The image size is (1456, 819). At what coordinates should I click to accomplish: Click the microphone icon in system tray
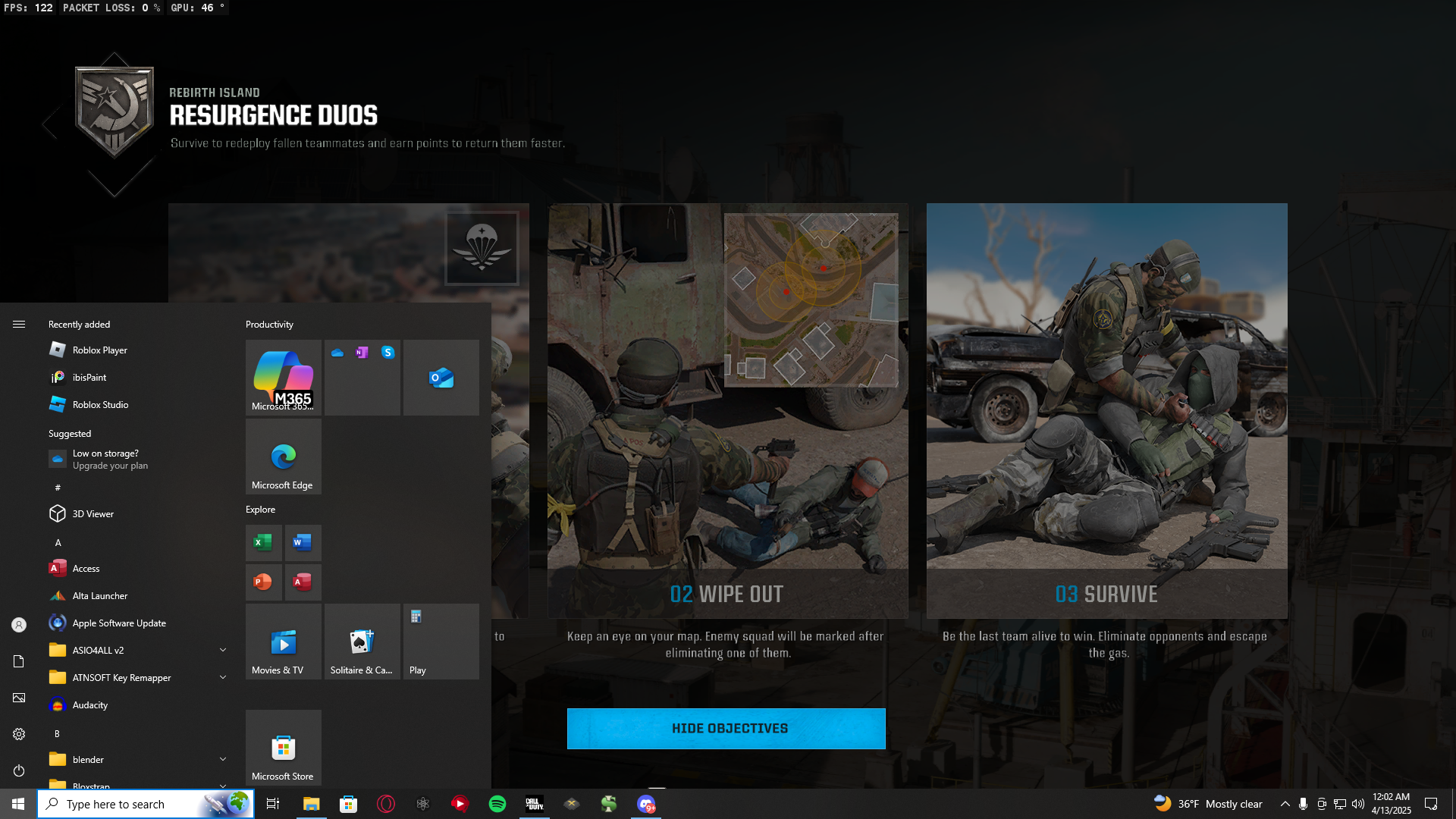(1303, 804)
